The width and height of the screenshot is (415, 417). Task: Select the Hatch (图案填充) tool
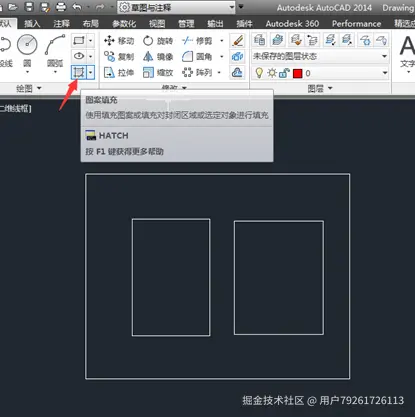(x=79, y=72)
